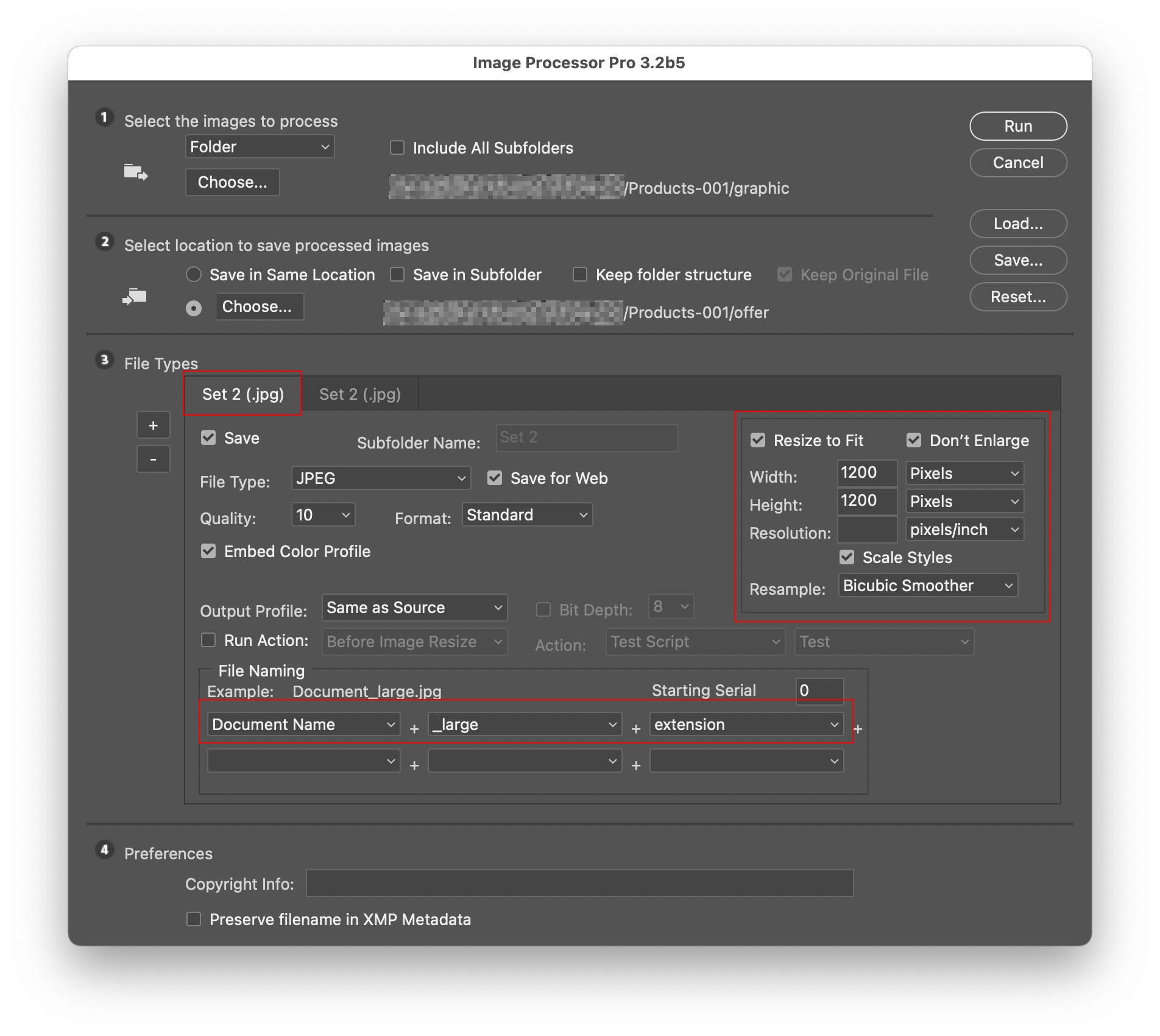This screenshot has height=1036, width=1160.
Task: Open the middle empty naming dropdown in second row
Action: click(525, 761)
